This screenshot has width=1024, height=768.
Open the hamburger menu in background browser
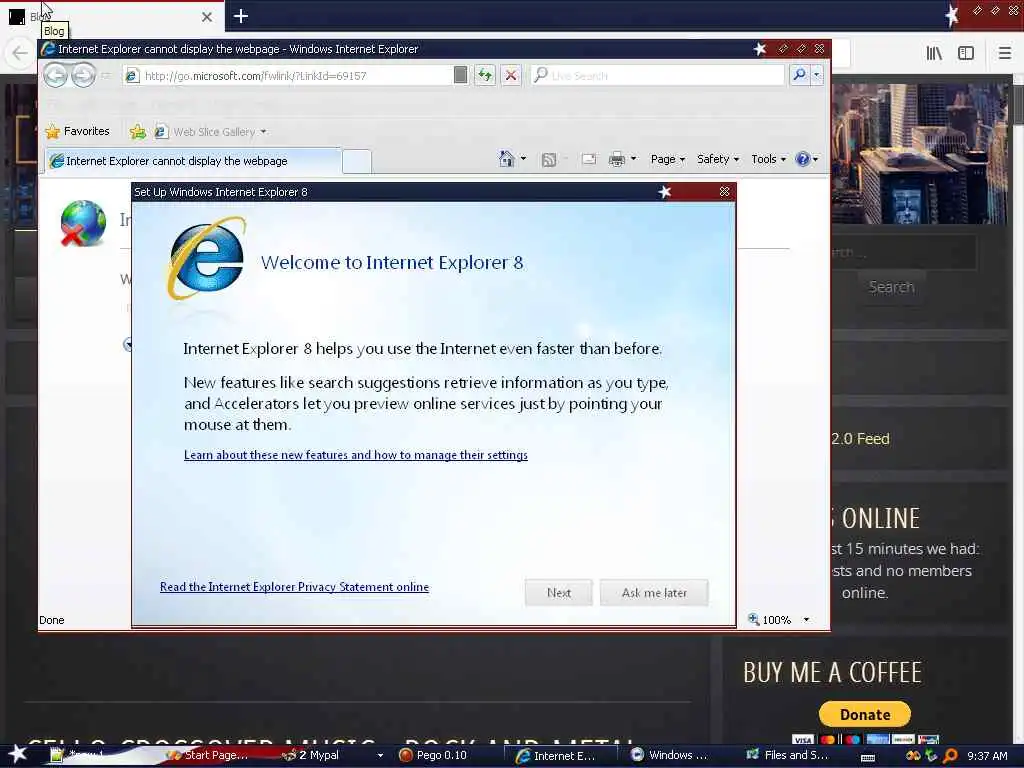[x=1005, y=53]
